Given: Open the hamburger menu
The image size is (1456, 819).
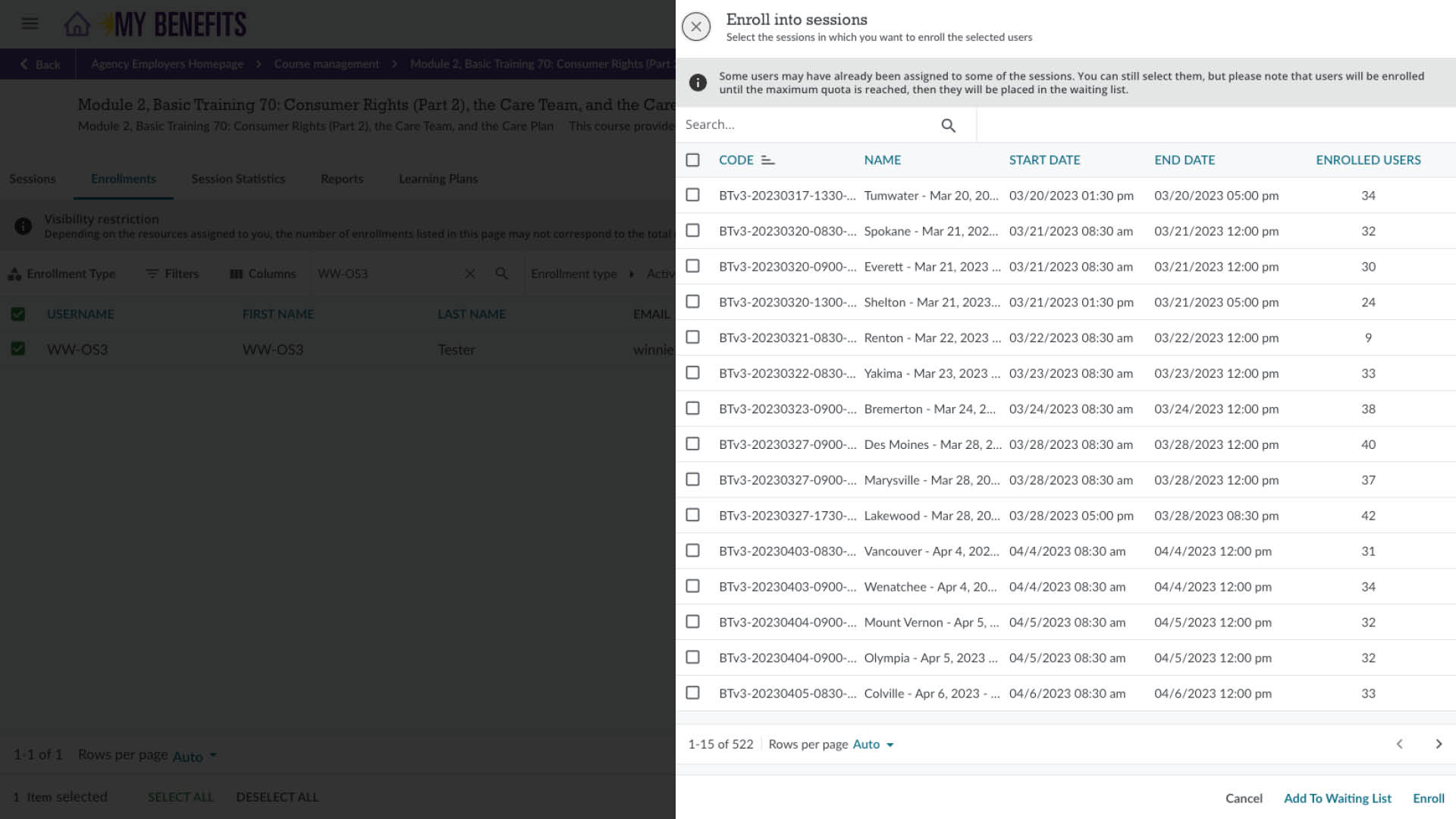Looking at the screenshot, I should coord(30,24).
